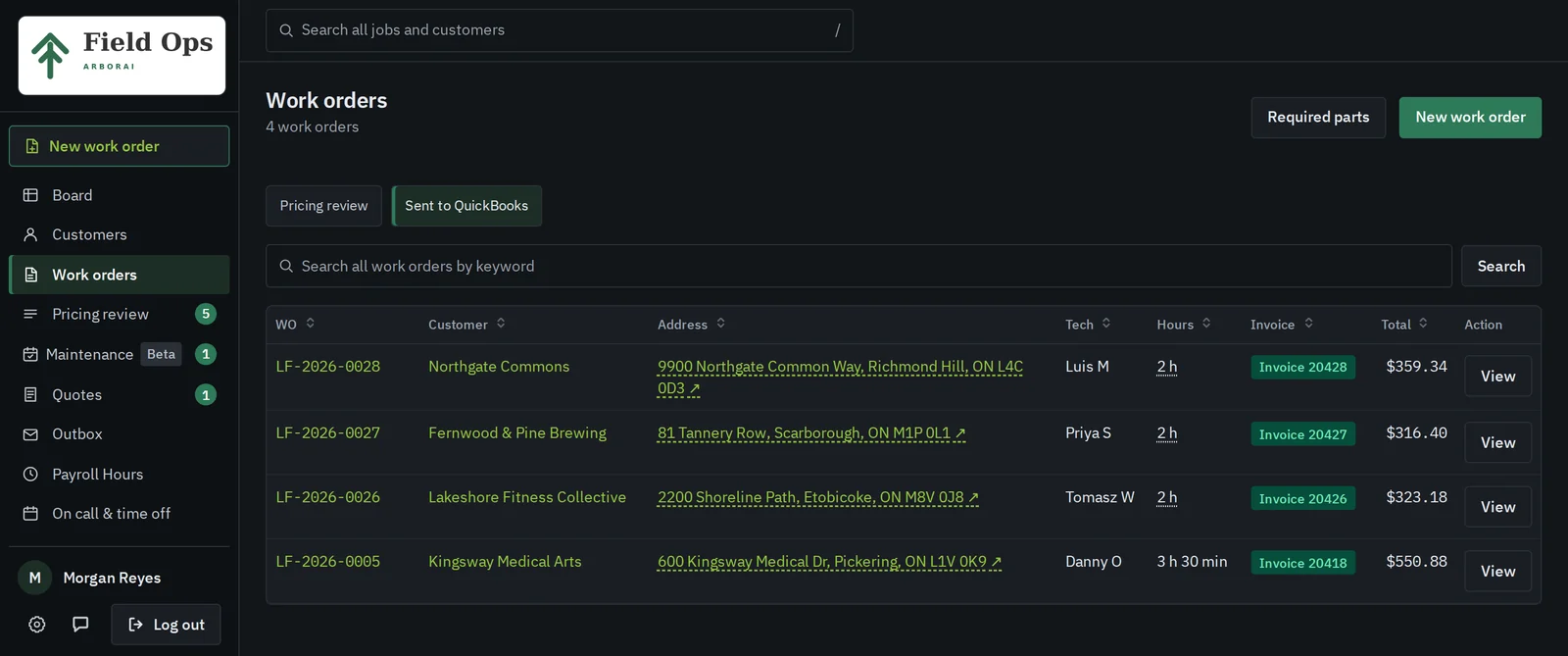
Task: Click the On call calendar icon
Action: (30, 513)
